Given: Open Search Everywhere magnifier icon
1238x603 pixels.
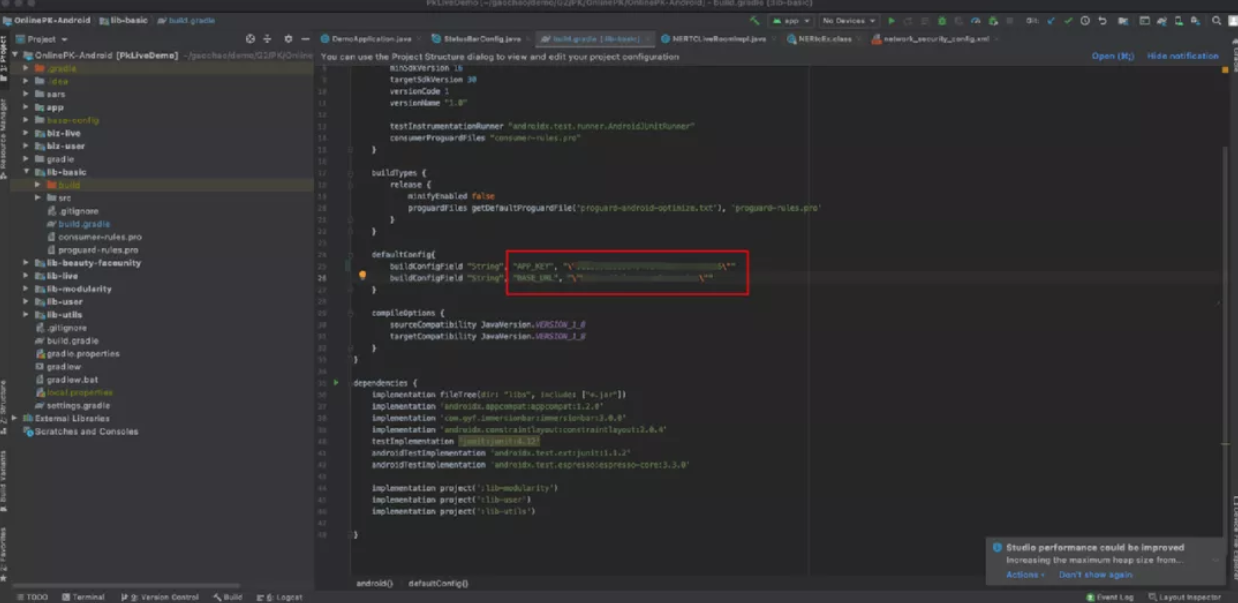Looking at the screenshot, I should tap(1217, 20).
